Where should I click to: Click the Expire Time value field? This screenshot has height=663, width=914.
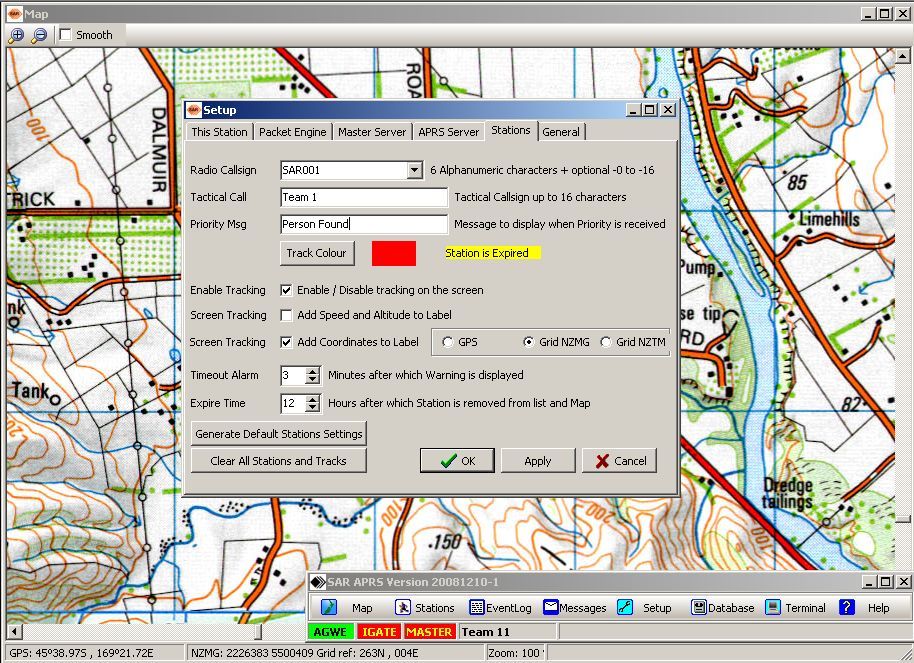[293, 403]
